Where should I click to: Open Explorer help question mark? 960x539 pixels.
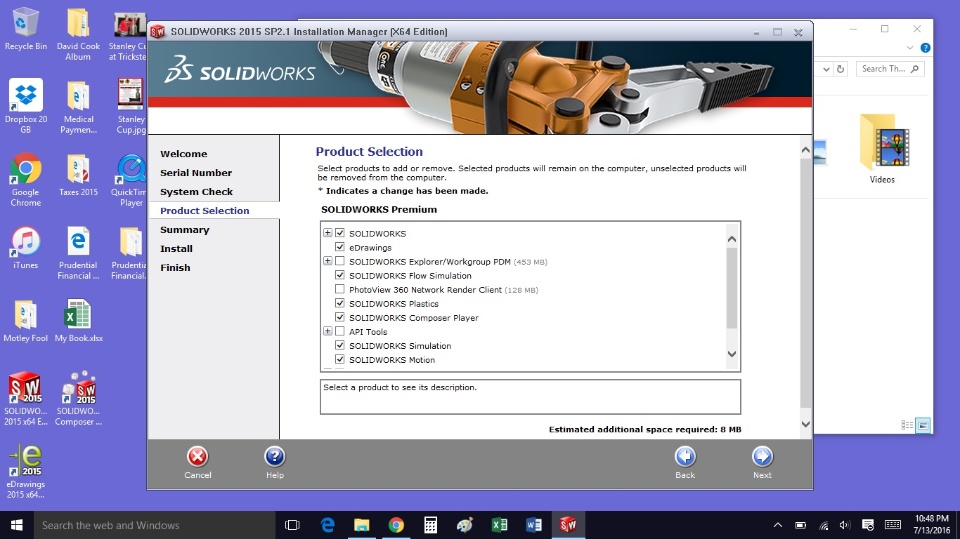click(x=925, y=48)
